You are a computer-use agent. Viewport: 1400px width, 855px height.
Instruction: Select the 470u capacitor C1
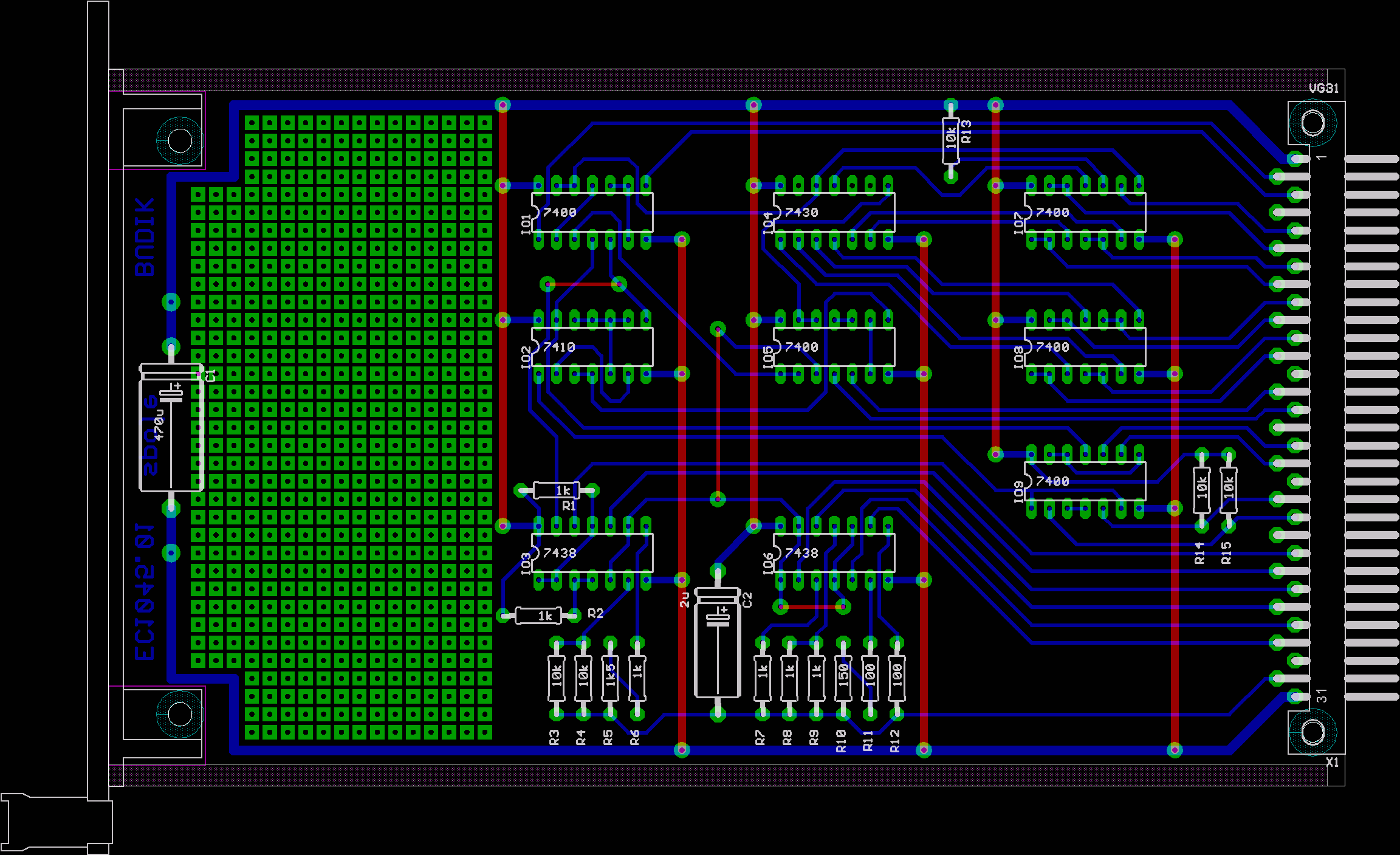[x=171, y=427]
